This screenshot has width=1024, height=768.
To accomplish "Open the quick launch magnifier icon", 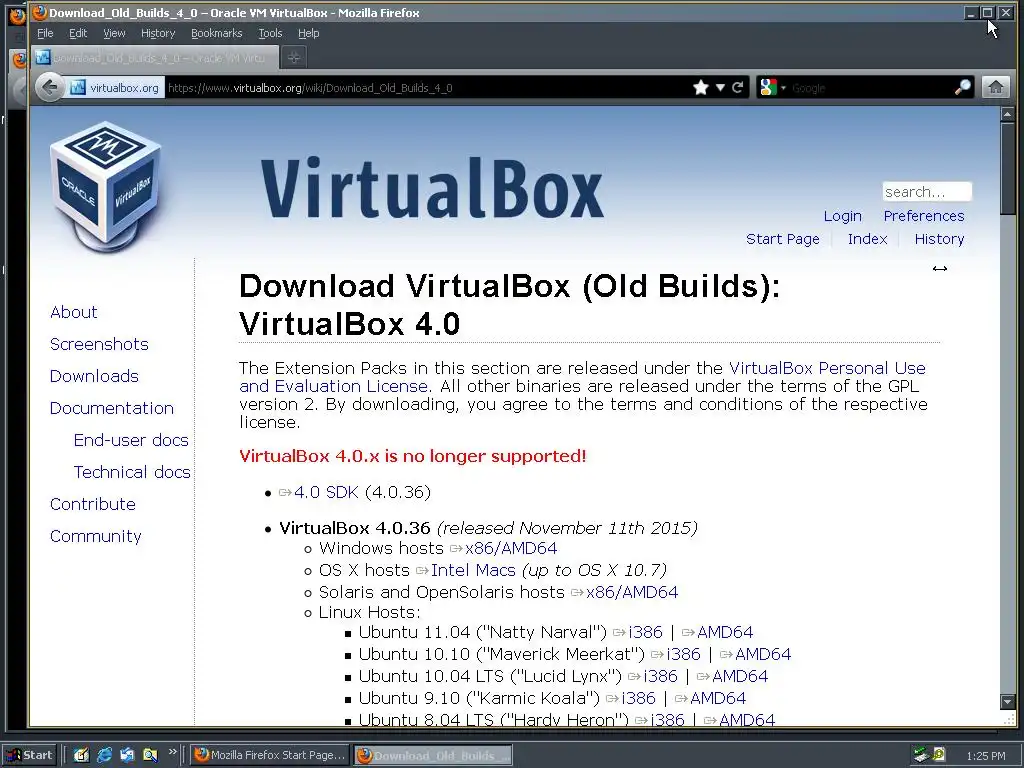I will [150, 755].
